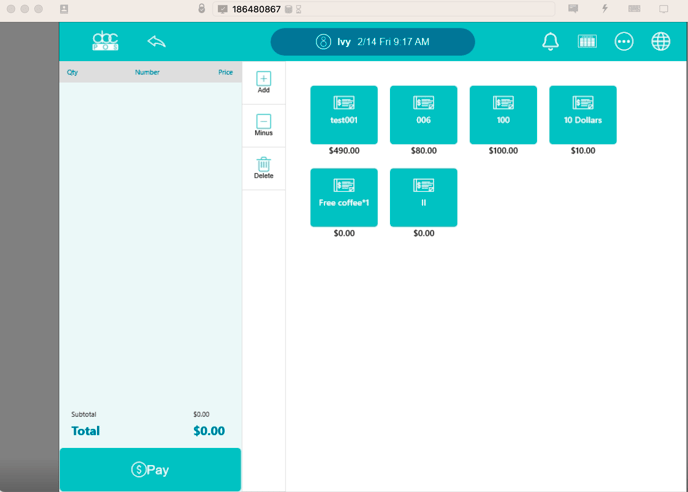Select the Free coffee*1 tile
The image size is (688, 492).
[x=344, y=197]
